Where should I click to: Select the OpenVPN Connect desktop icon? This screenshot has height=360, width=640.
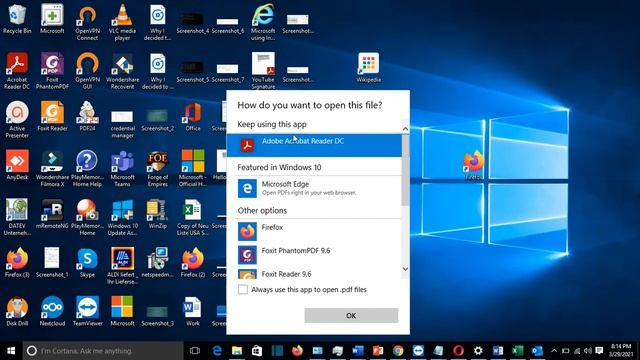(x=87, y=23)
